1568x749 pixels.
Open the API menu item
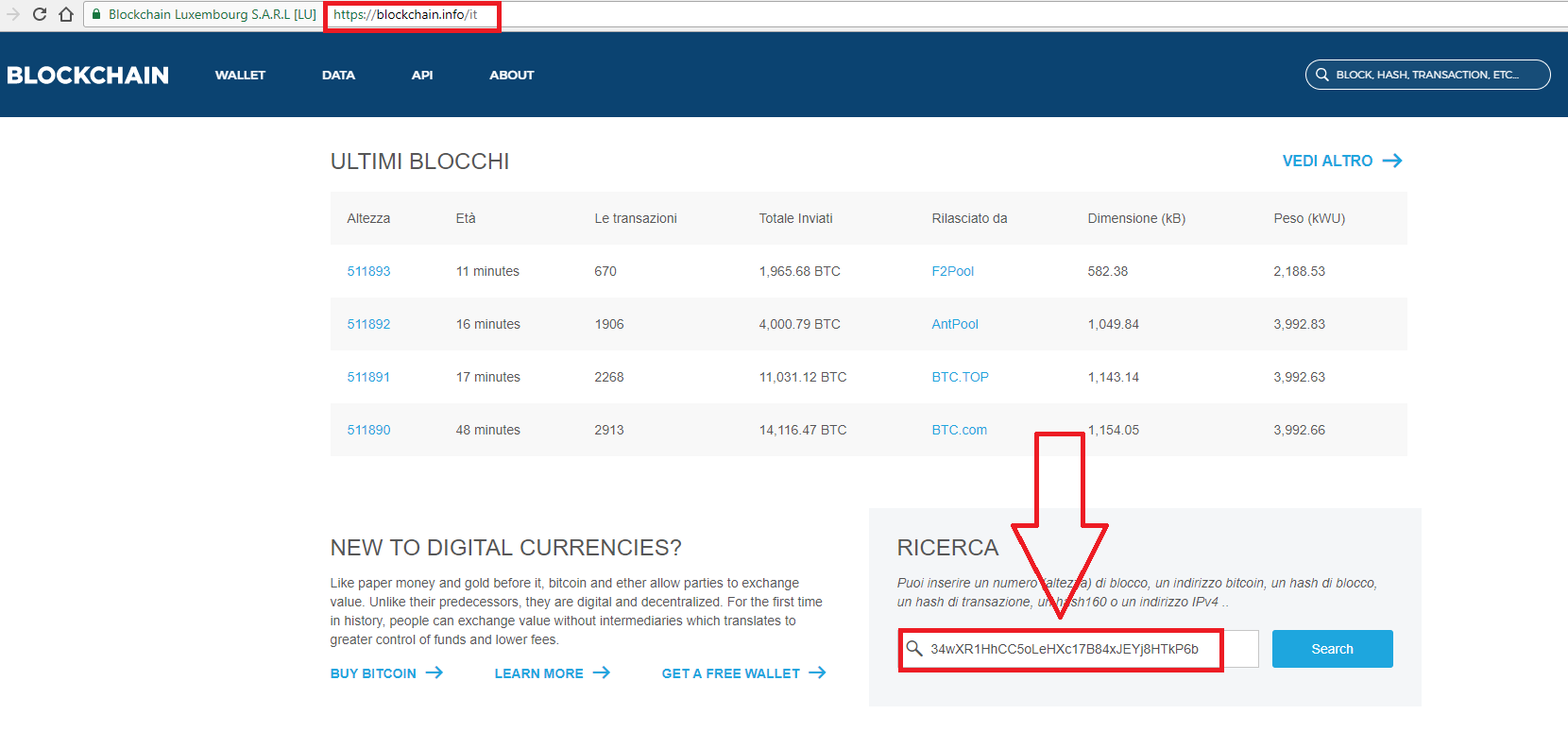[422, 75]
